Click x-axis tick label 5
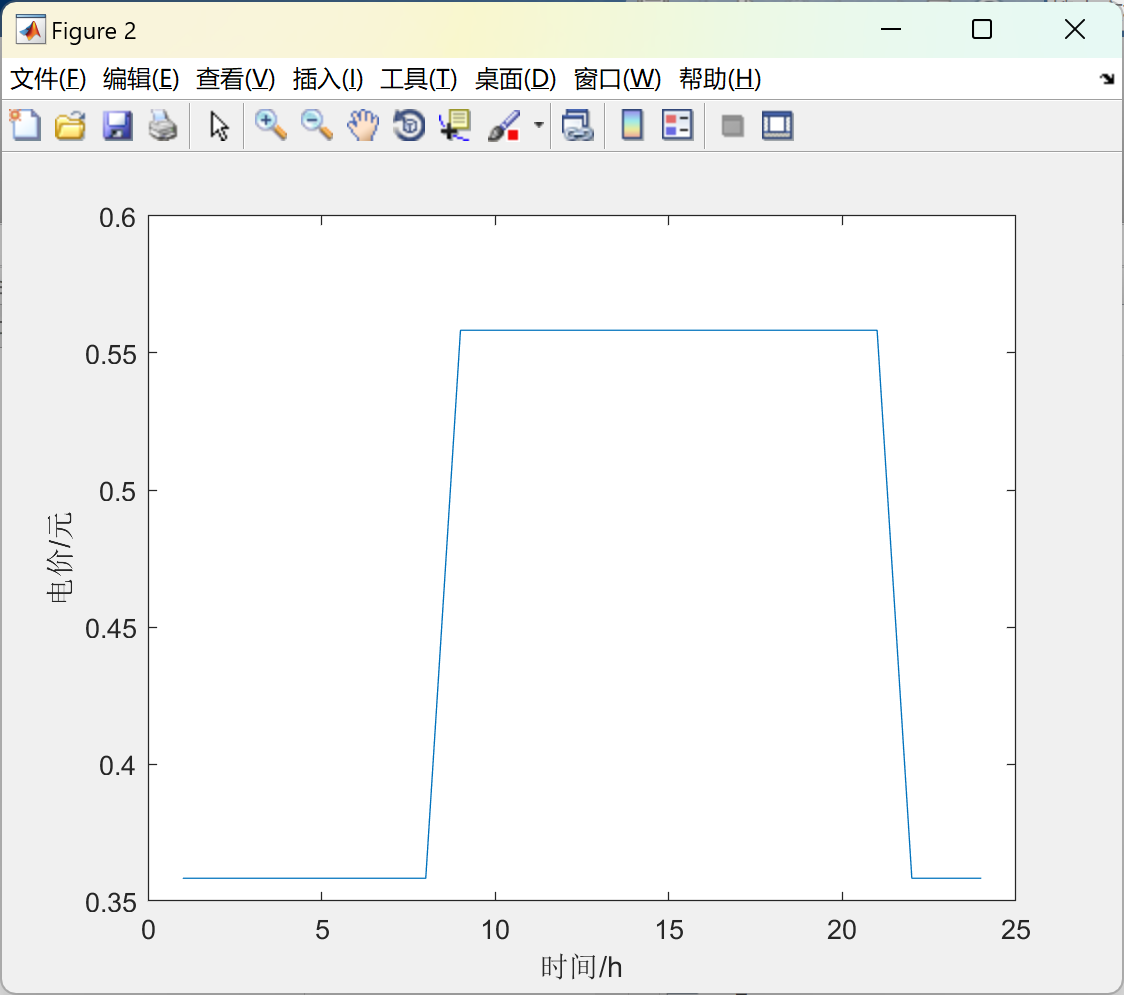Viewport: 1124px width, 995px height. pyautogui.click(x=322, y=930)
